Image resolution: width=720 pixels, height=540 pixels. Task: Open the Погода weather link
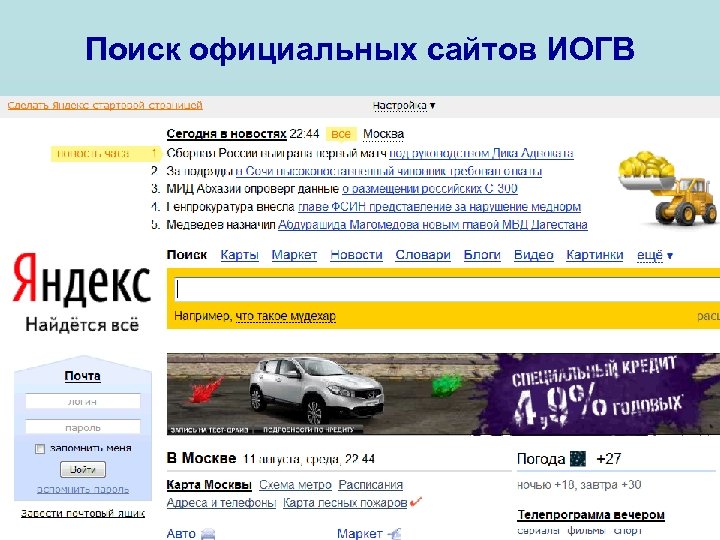click(541, 459)
